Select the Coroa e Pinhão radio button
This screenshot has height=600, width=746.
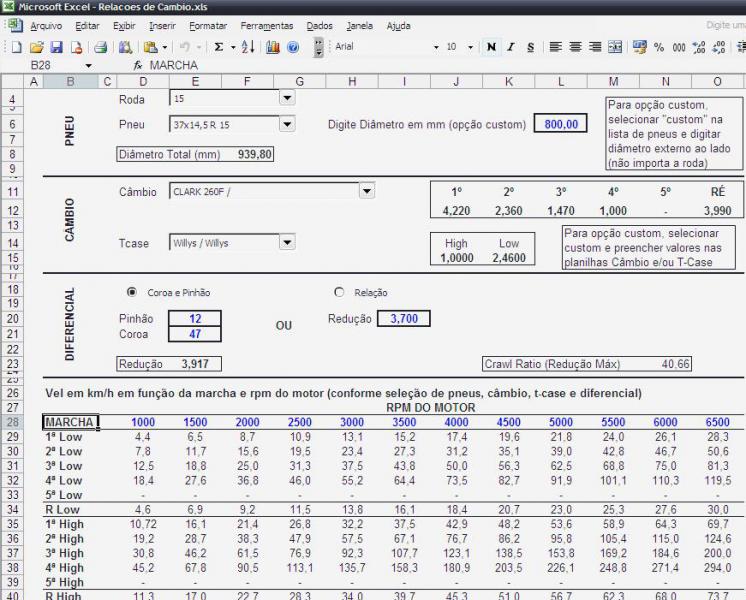(132, 292)
